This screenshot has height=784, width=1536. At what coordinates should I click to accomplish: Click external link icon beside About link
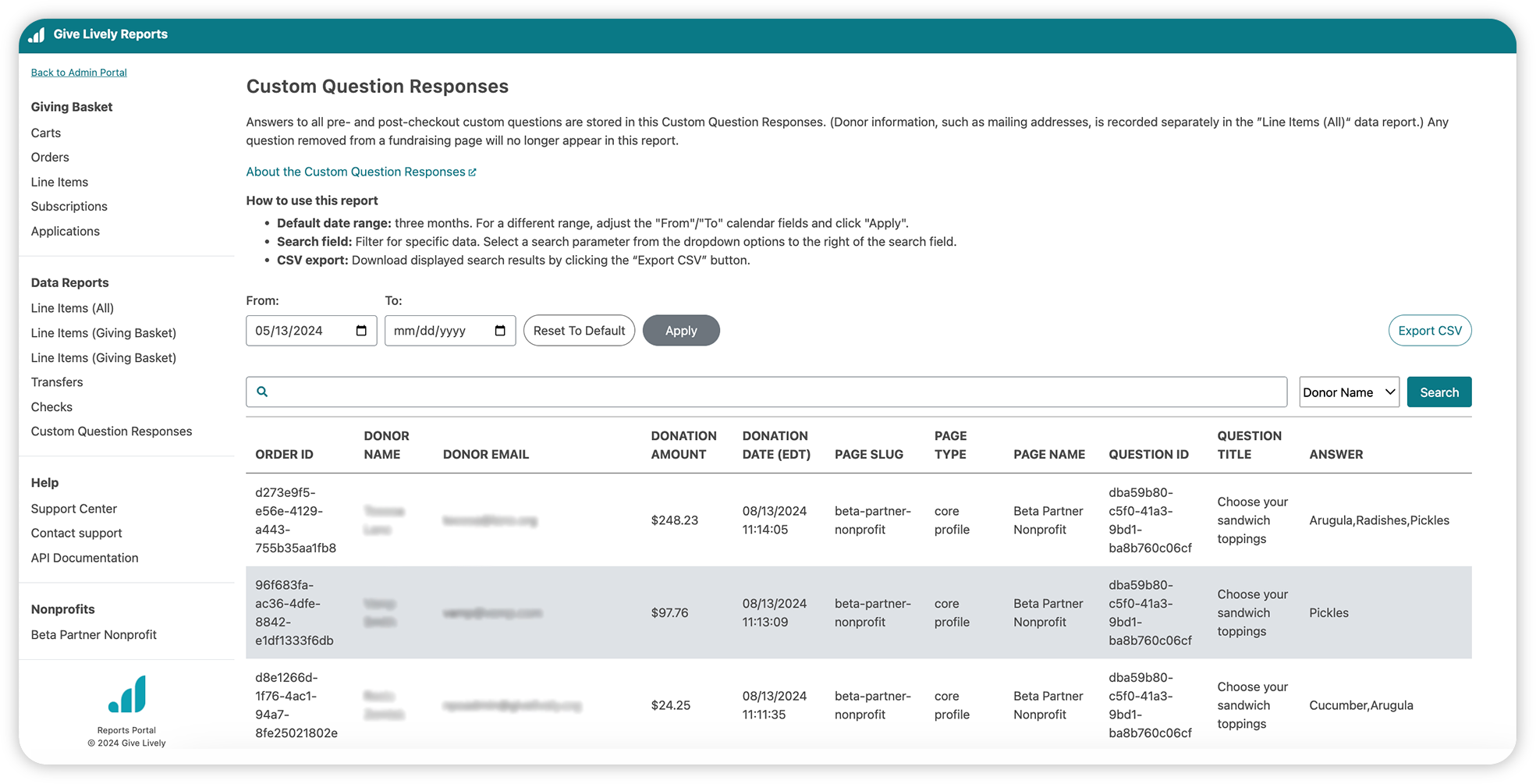pos(472,172)
